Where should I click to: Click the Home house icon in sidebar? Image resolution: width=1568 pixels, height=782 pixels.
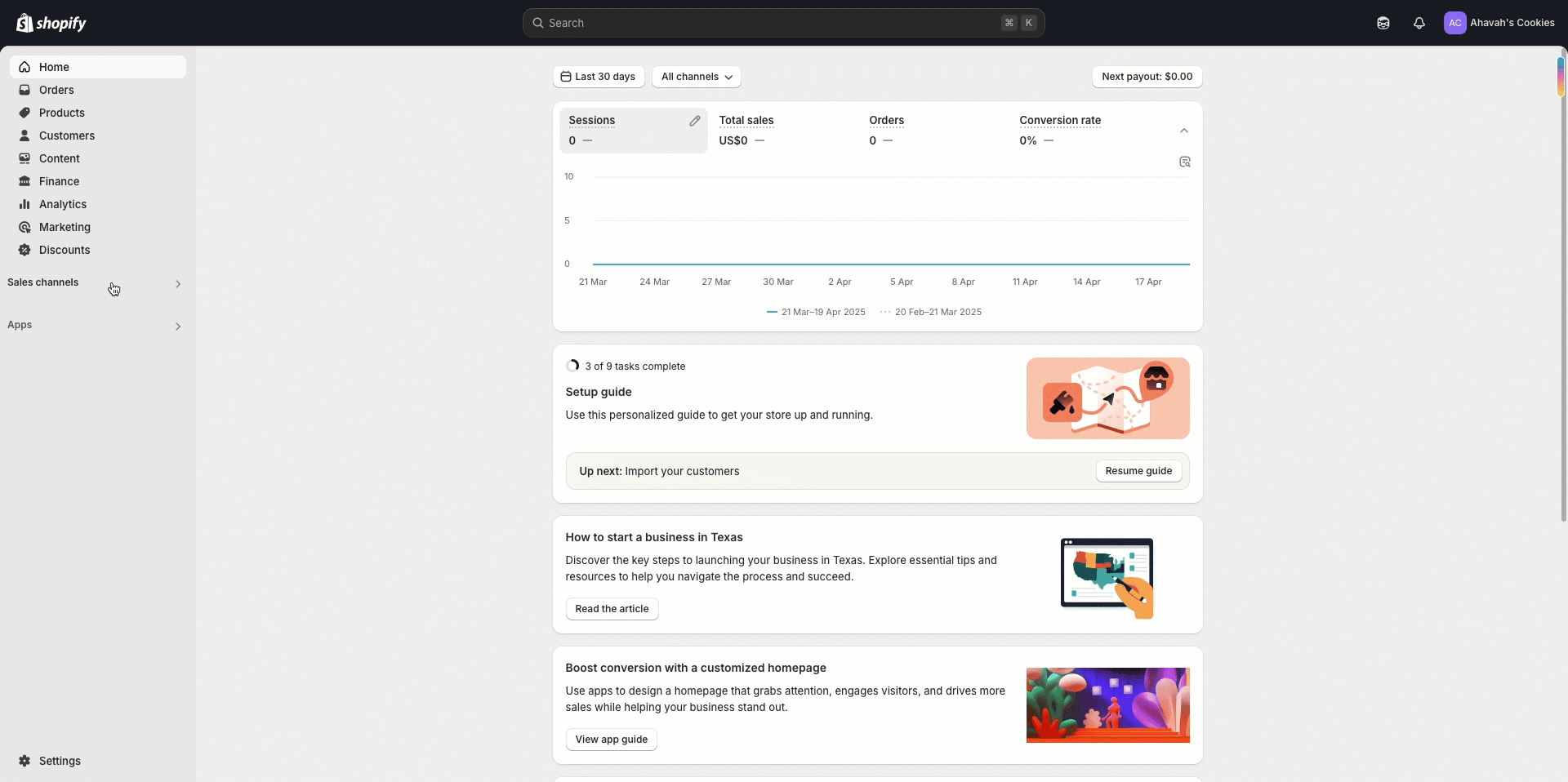click(x=24, y=67)
